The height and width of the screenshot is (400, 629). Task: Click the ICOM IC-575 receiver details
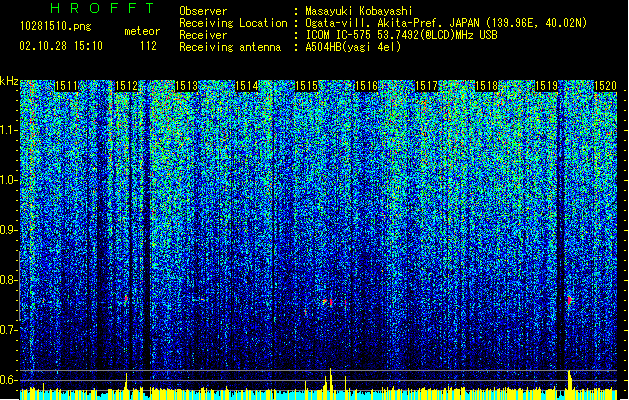point(401,35)
